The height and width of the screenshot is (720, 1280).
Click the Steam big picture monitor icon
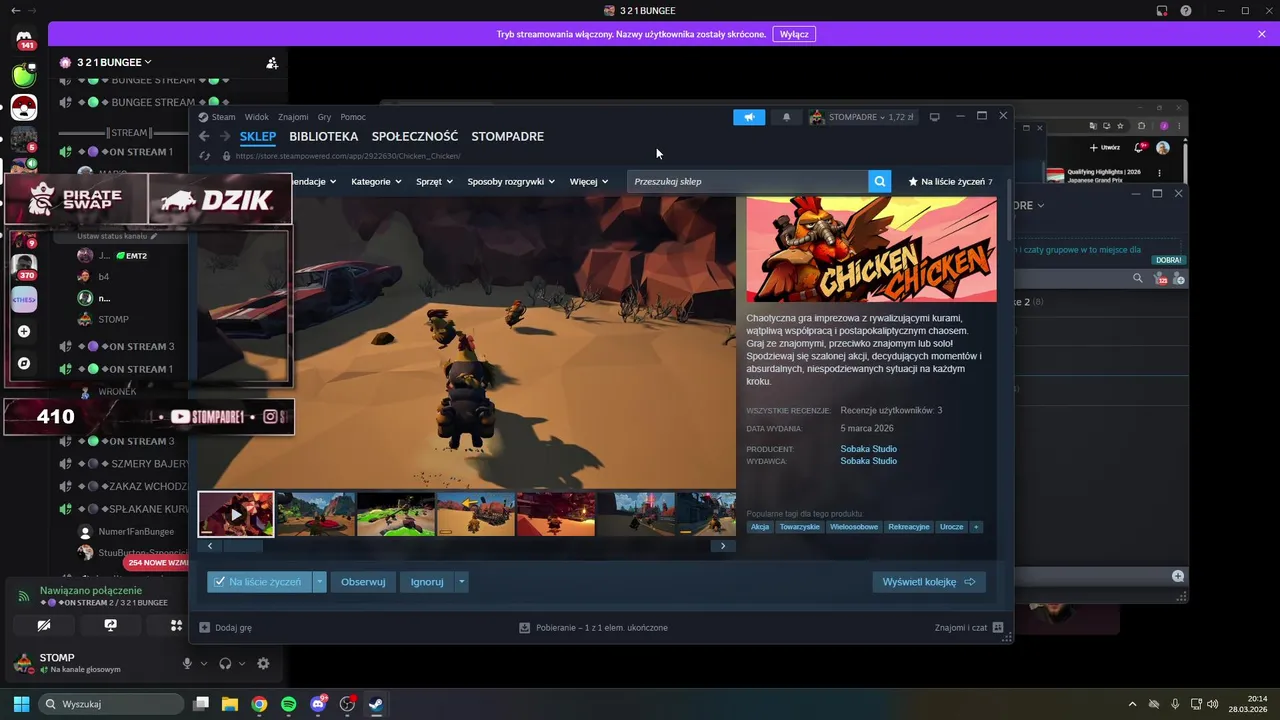click(935, 117)
